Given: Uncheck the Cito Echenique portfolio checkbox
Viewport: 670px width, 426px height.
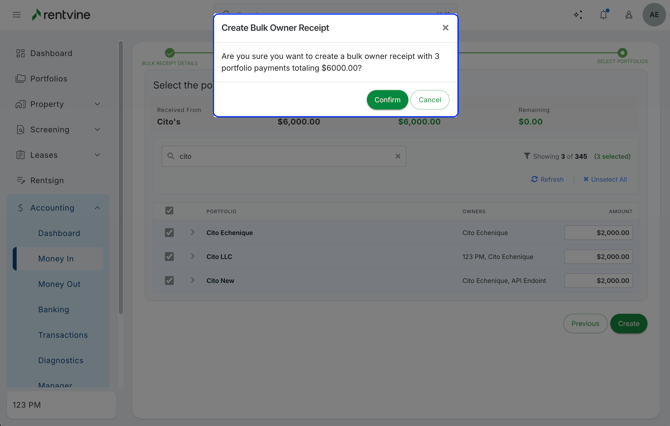Looking at the screenshot, I should [169, 233].
